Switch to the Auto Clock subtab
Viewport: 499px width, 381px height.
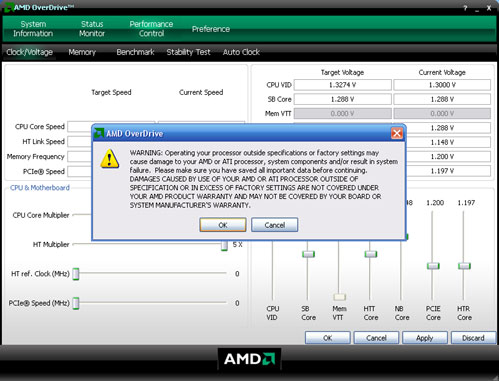pyautogui.click(x=241, y=52)
